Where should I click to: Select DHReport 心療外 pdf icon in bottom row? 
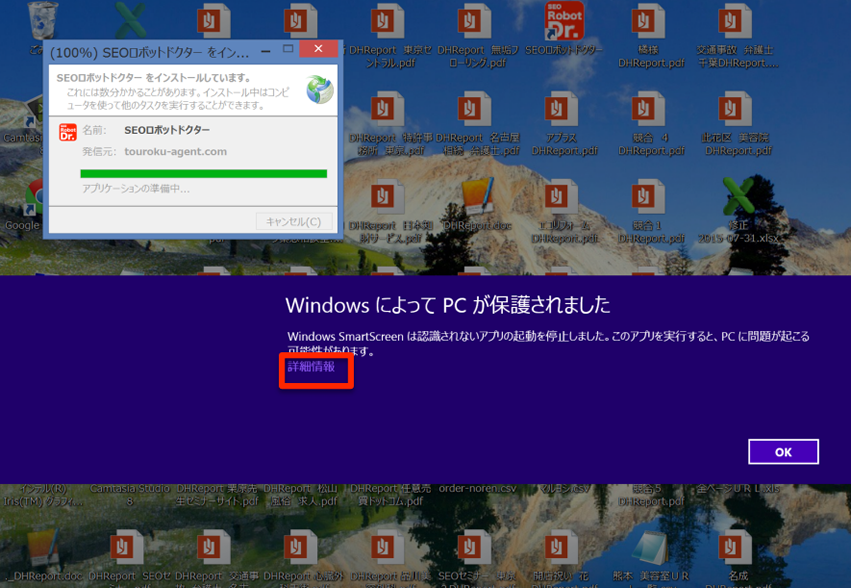coord(300,548)
